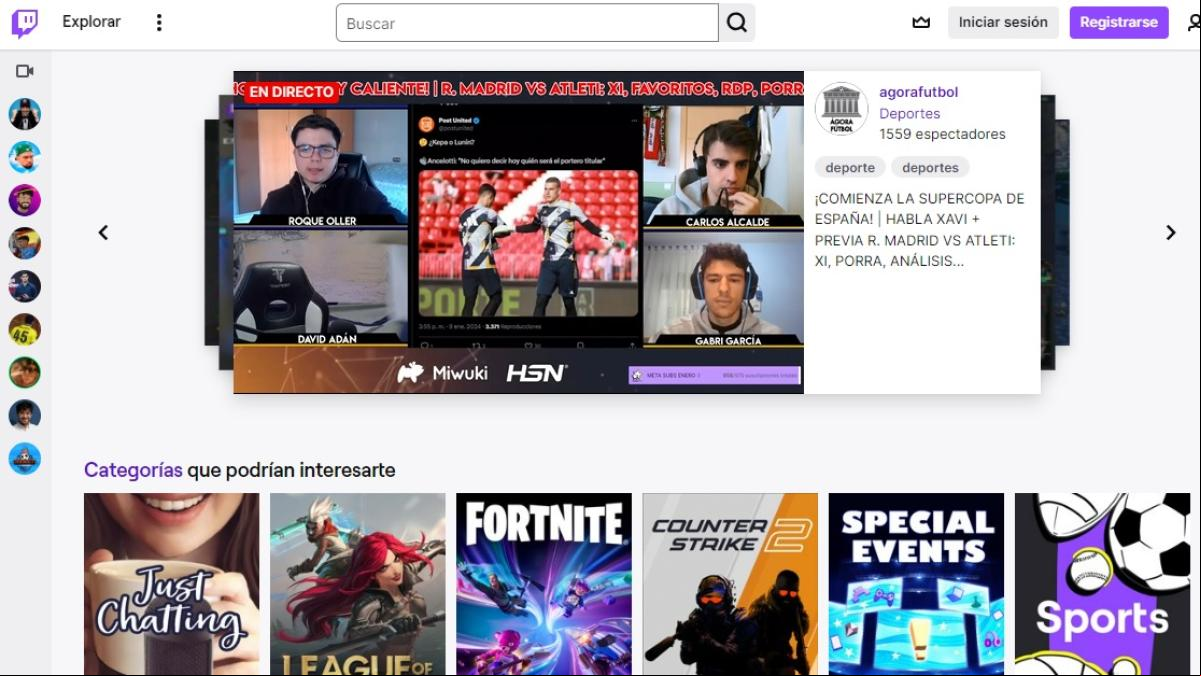This screenshot has height=676, width=1201.
Task: Open the first recommended channel avatar
Action: click(25, 114)
